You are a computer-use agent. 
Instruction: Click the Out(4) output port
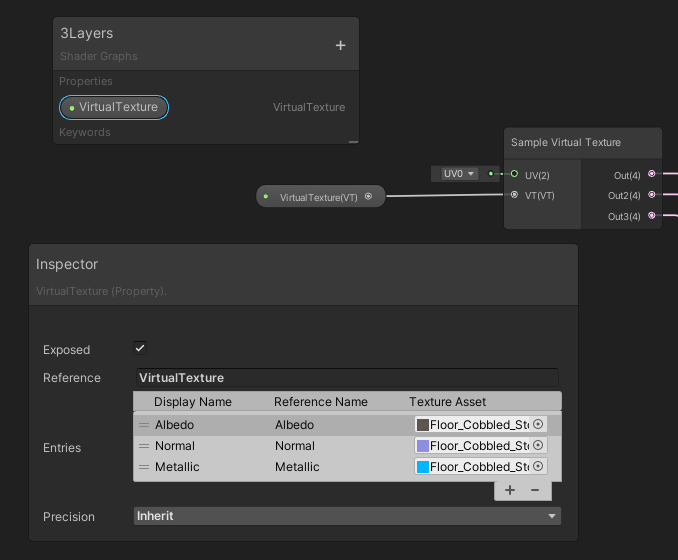[652, 174]
